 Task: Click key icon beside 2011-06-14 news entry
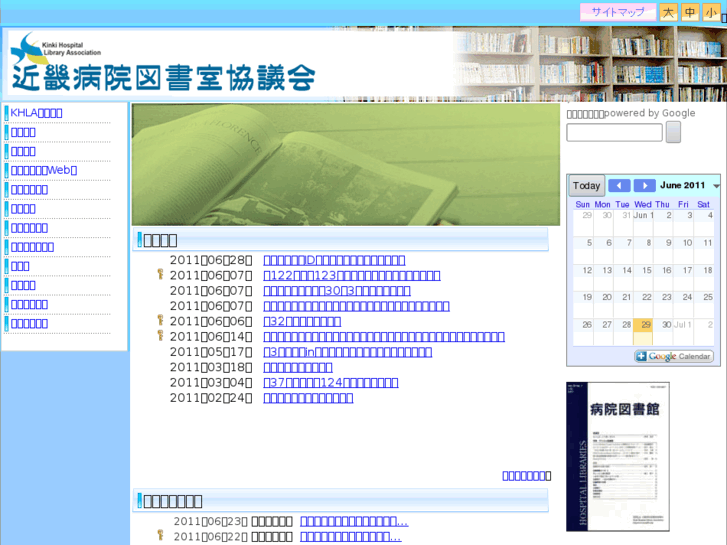[160, 335]
